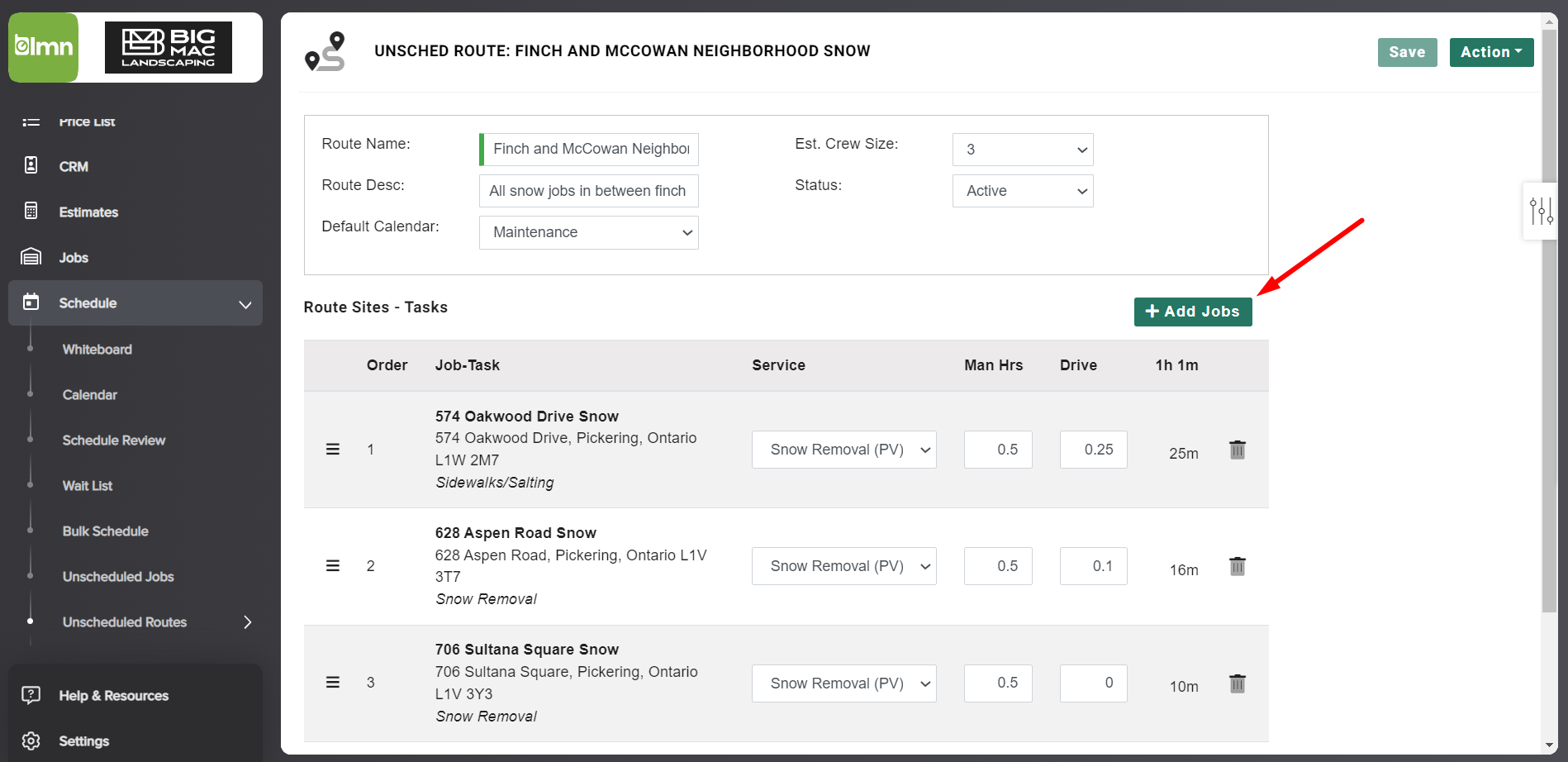Viewport: 1568px width, 762px height.
Task: Click the drag handle for 628 Aspen Road row
Action: point(333,566)
